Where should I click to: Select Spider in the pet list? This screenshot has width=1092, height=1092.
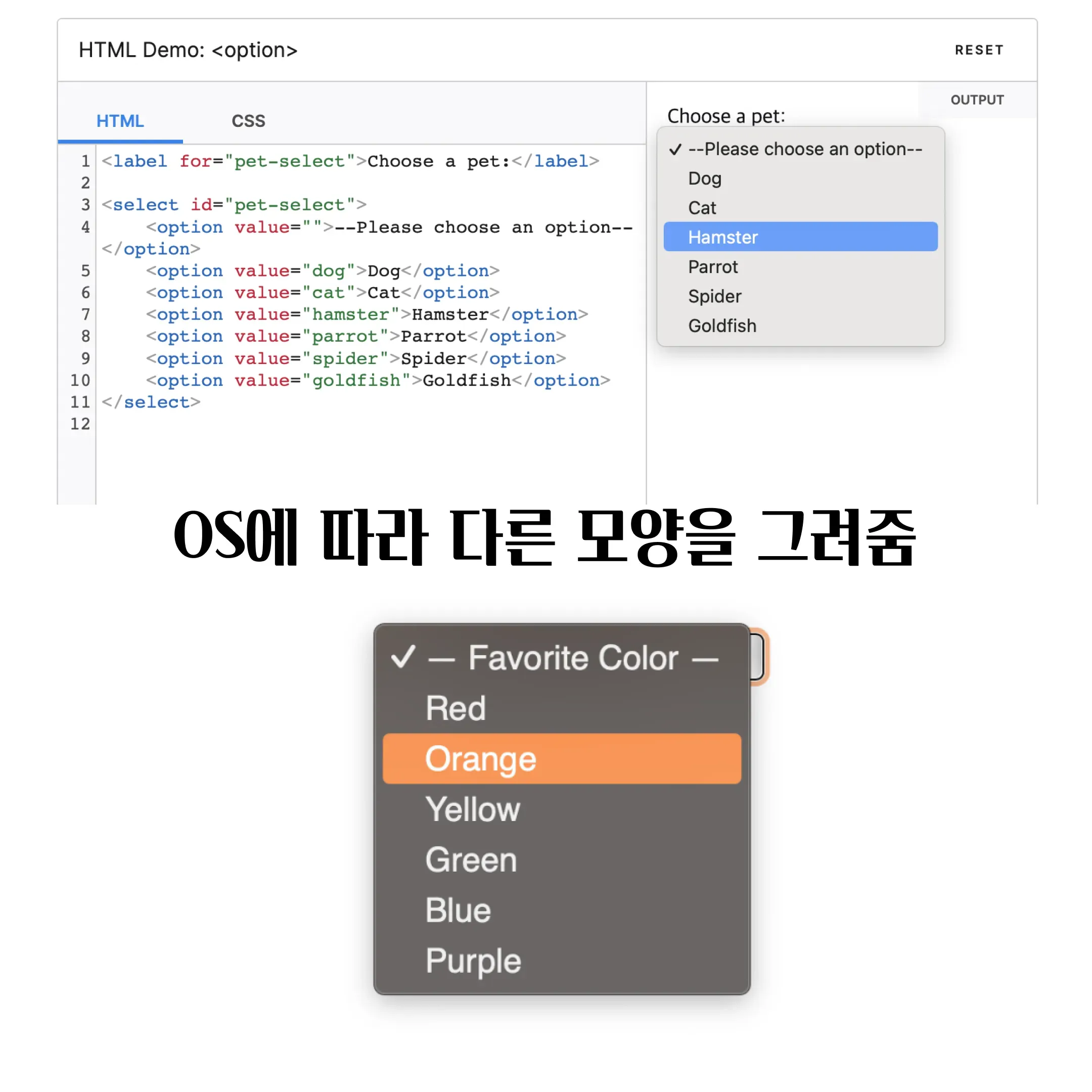714,296
